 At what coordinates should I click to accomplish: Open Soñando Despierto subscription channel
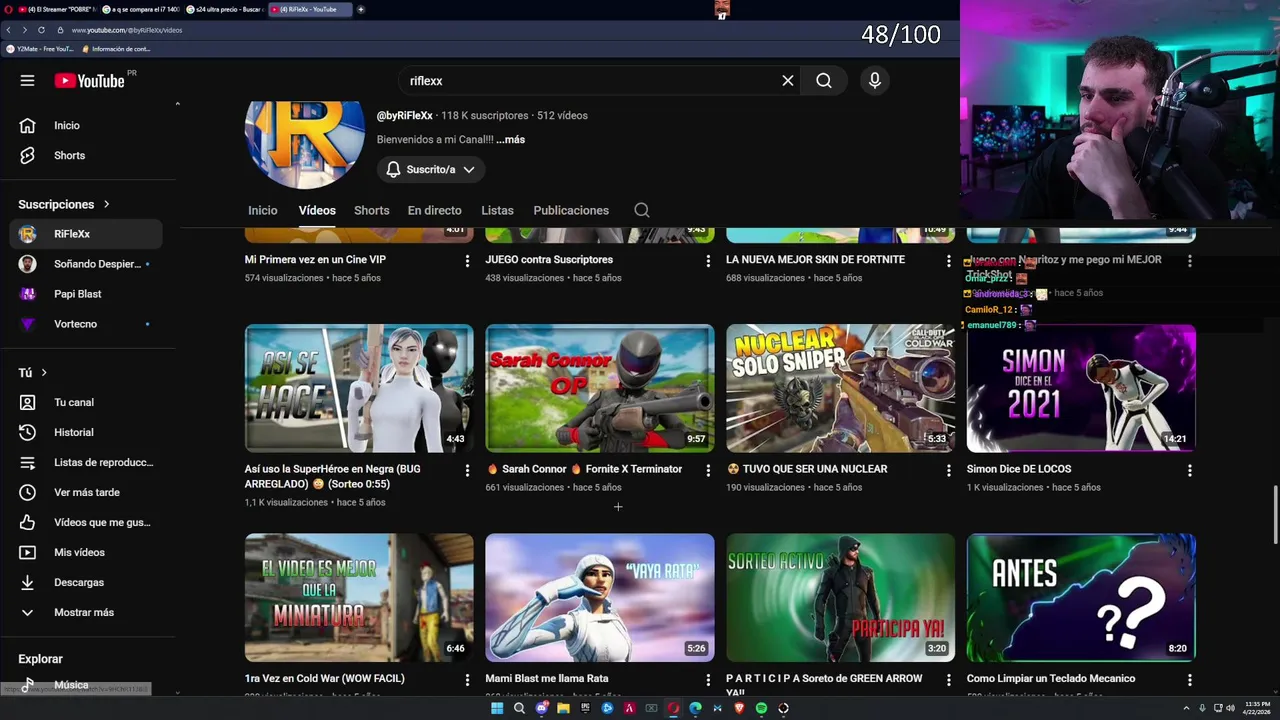(86, 264)
